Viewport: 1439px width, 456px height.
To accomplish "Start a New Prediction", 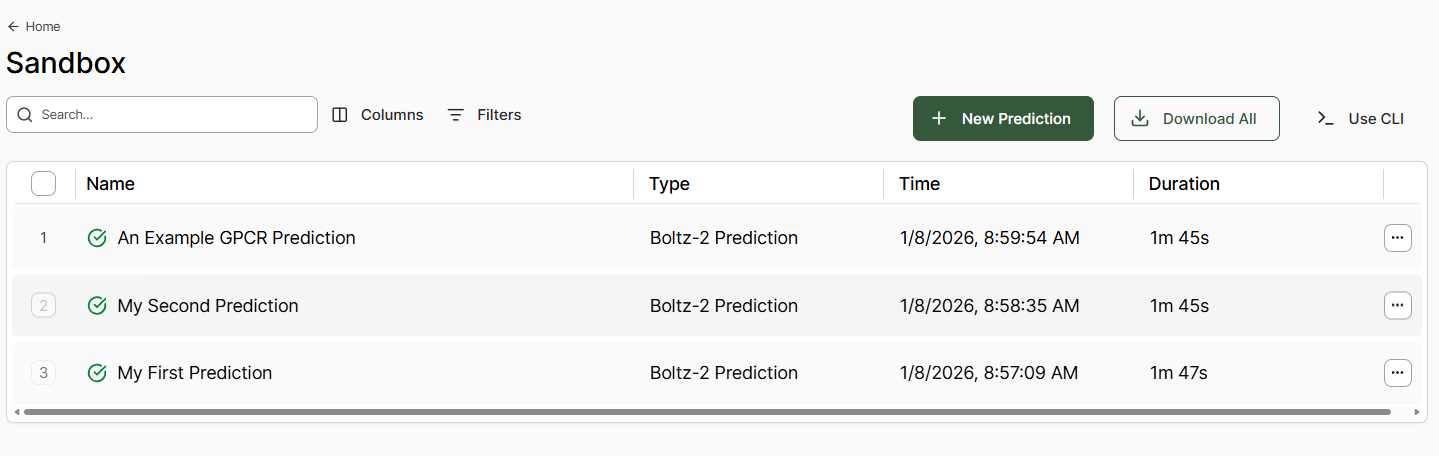I will pyautogui.click(x=1003, y=119).
